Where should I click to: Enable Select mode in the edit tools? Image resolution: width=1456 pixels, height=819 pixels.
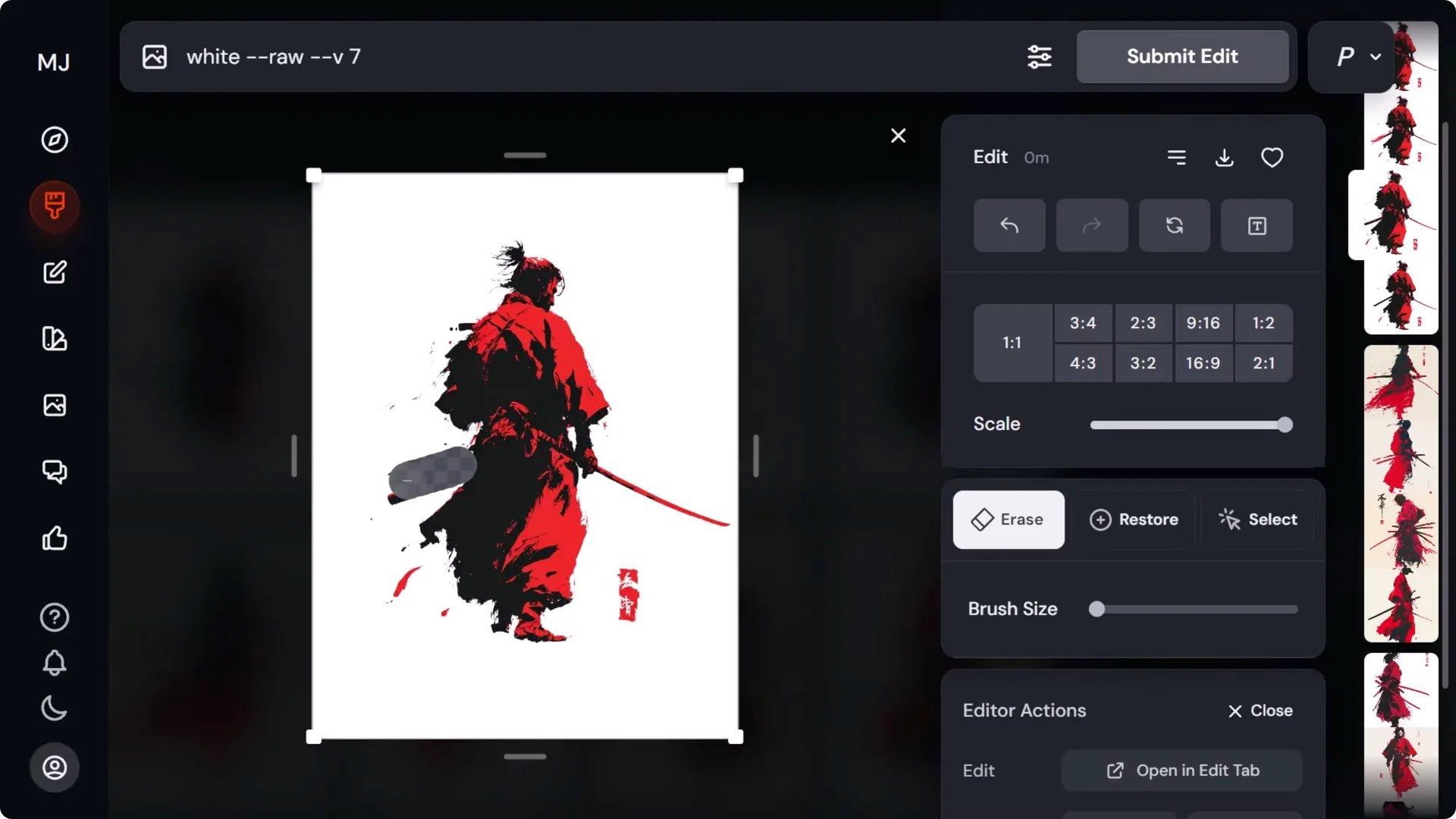pyautogui.click(x=1257, y=519)
